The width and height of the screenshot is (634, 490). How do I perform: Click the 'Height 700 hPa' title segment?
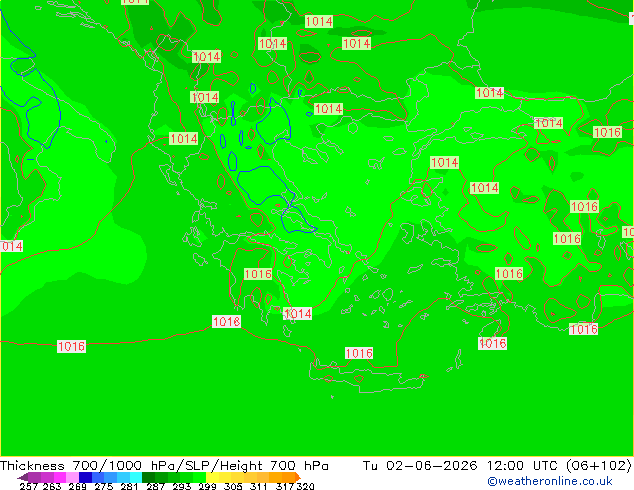pos(275,466)
